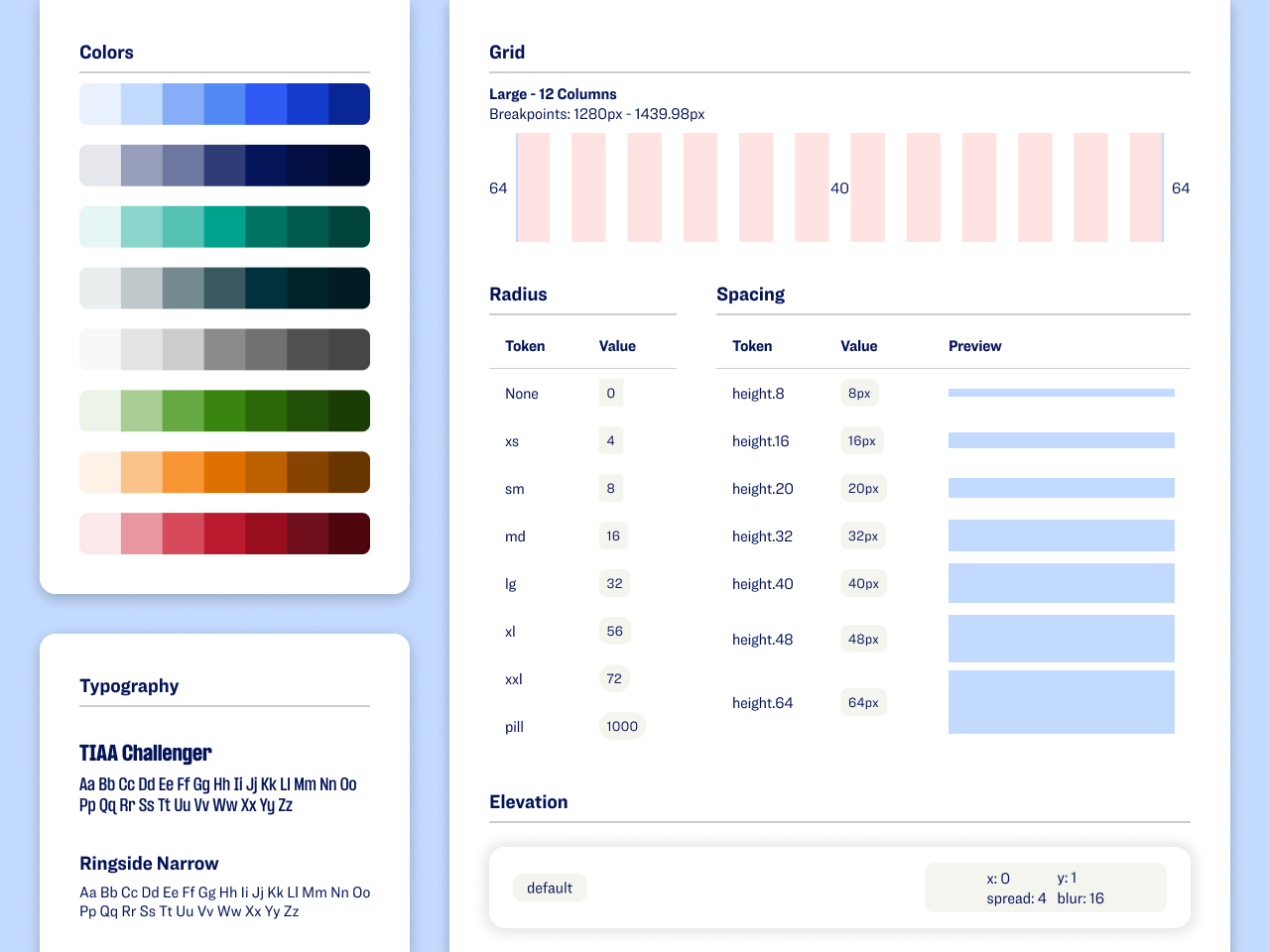Click the elevation shadow values box

1045,888
